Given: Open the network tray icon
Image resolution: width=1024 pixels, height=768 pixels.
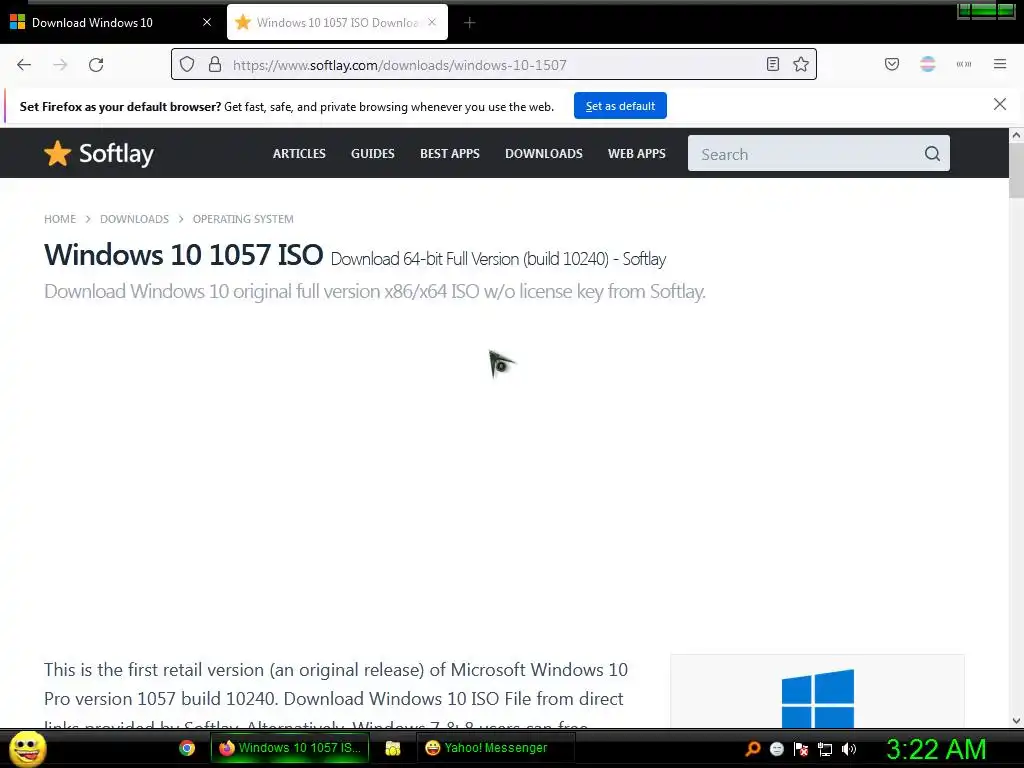Looking at the screenshot, I should 825,749.
